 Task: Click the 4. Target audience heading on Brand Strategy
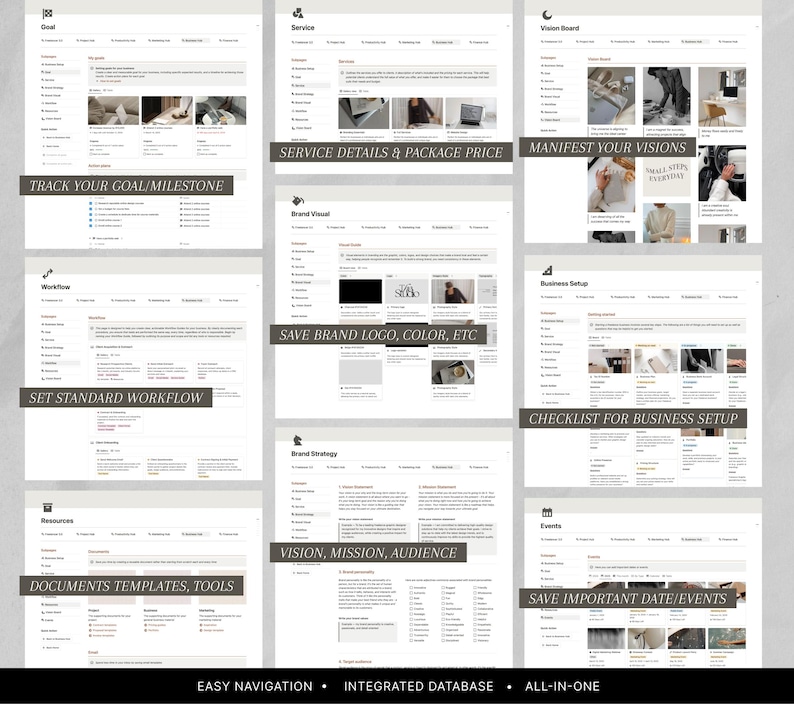point(354,661)
